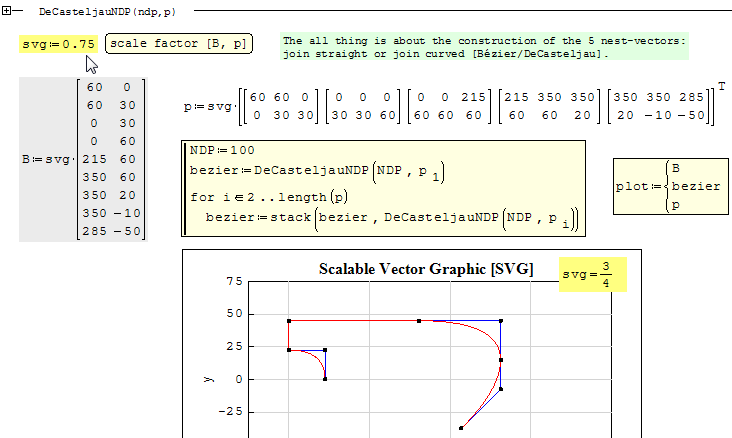The image size is (732, 438).
Task: Click the y axis label on the plot
Action: 208,379
